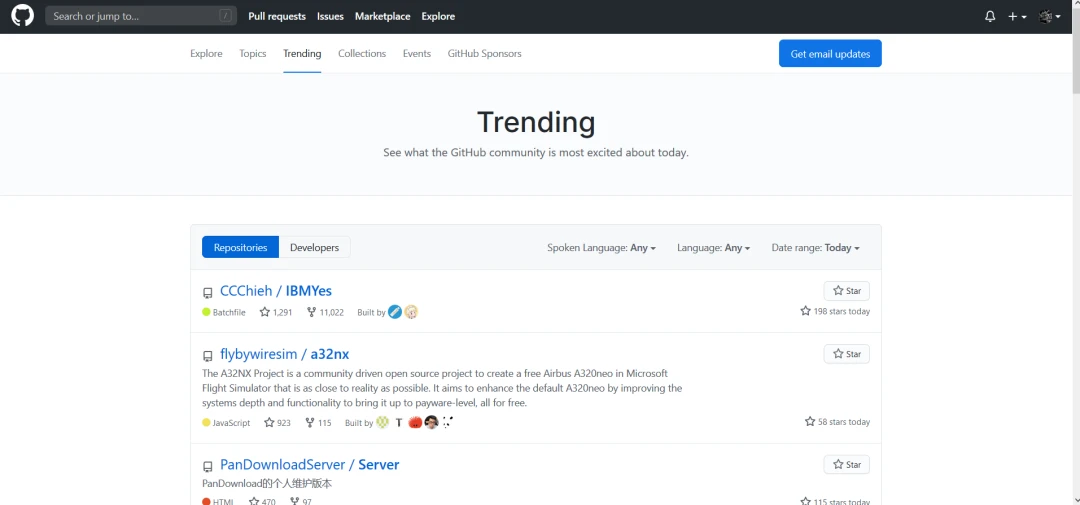Click the fork count icon for IBMYes
Image resolution: width=1080 pixels, height=505 pixels.
[x=311, y=312]
